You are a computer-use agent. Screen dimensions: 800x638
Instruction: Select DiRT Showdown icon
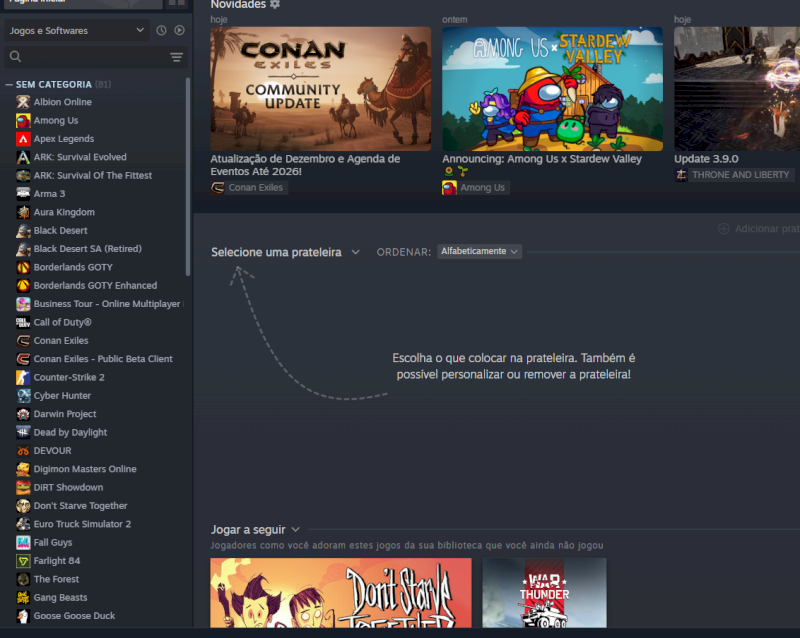pyautogui.click(x=23, y=488)
